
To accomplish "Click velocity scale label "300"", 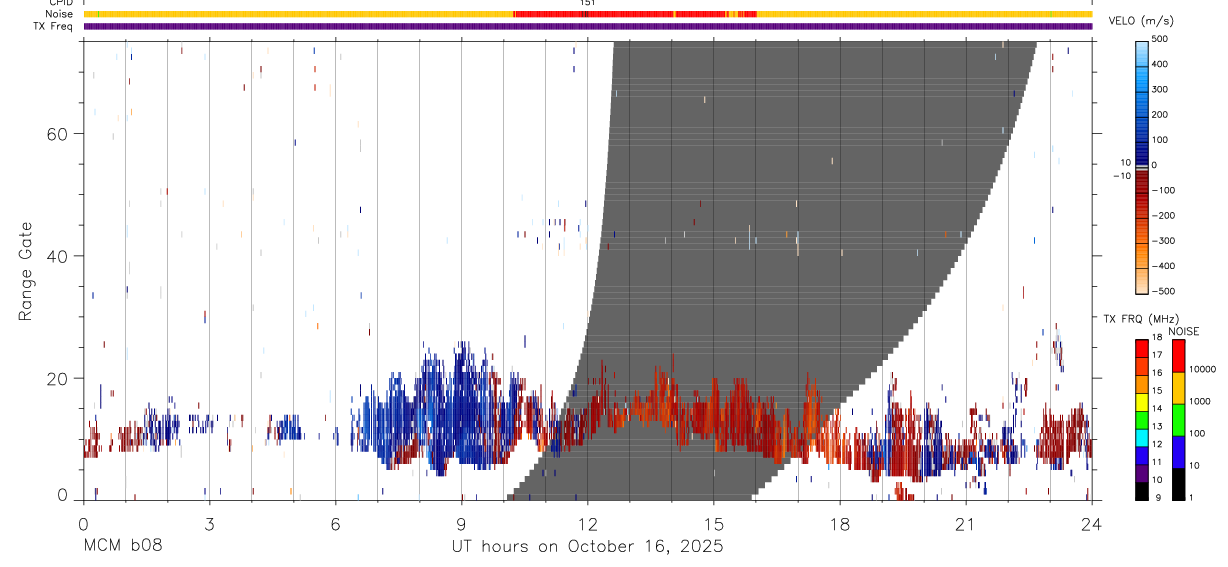I will coord(1161,89).
